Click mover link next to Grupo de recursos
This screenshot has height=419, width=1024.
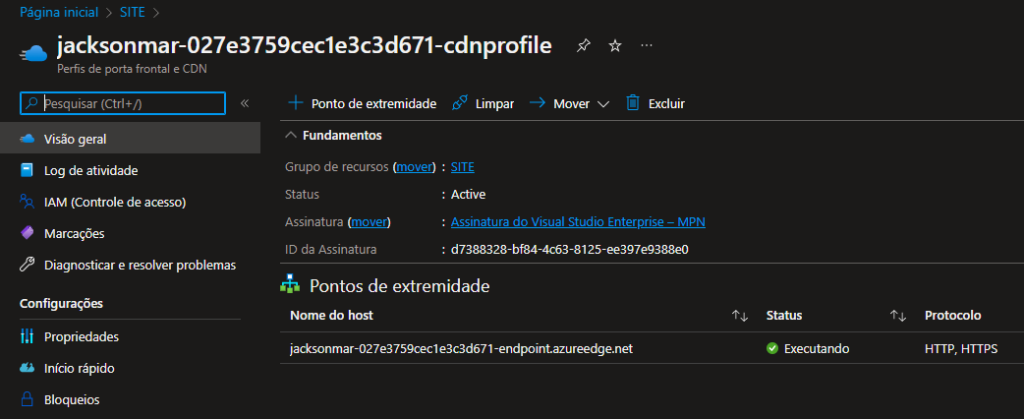coord(414,167)
